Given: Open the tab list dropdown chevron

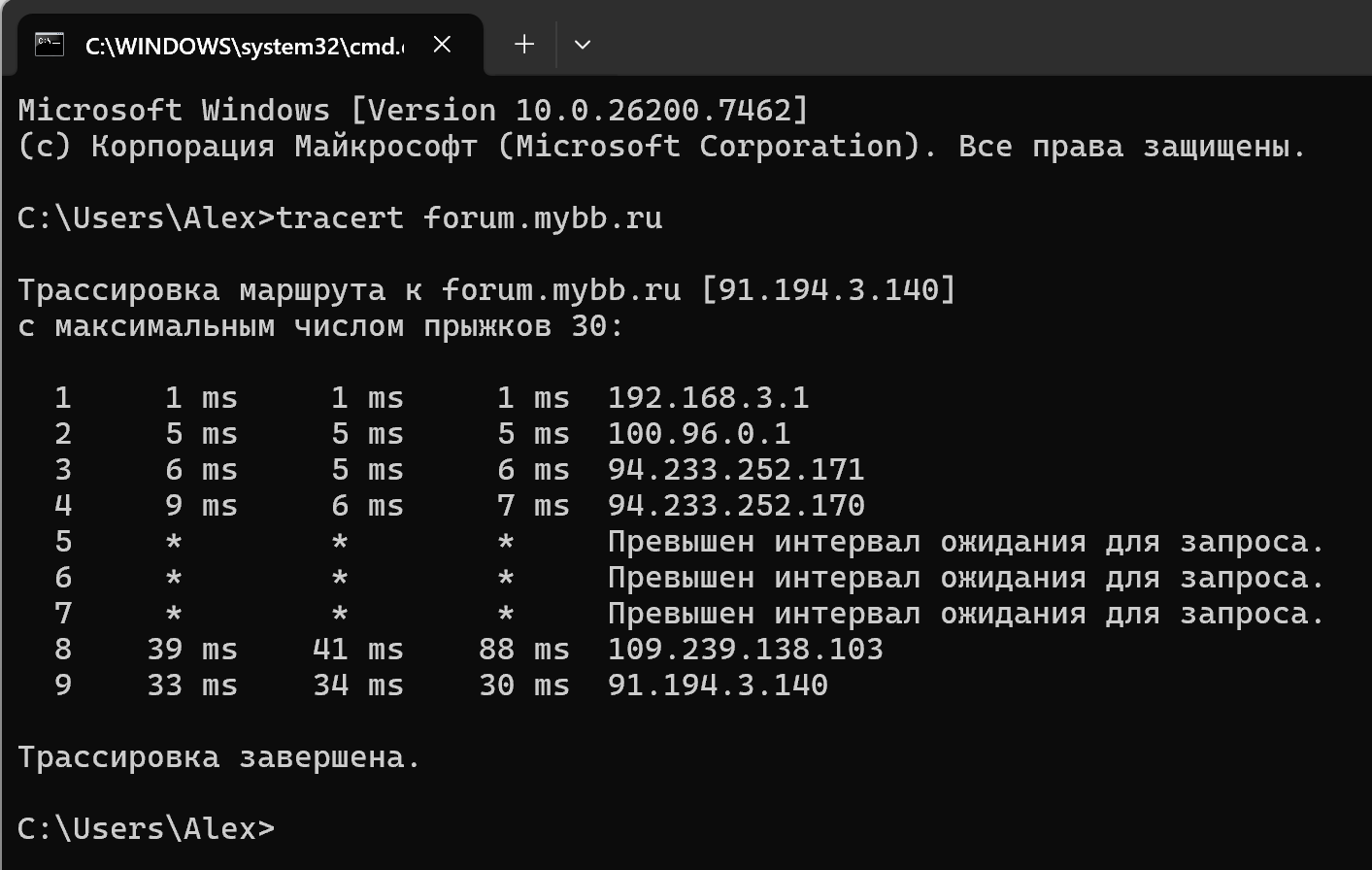Looking at the screenshot, I should pos(584,44).
